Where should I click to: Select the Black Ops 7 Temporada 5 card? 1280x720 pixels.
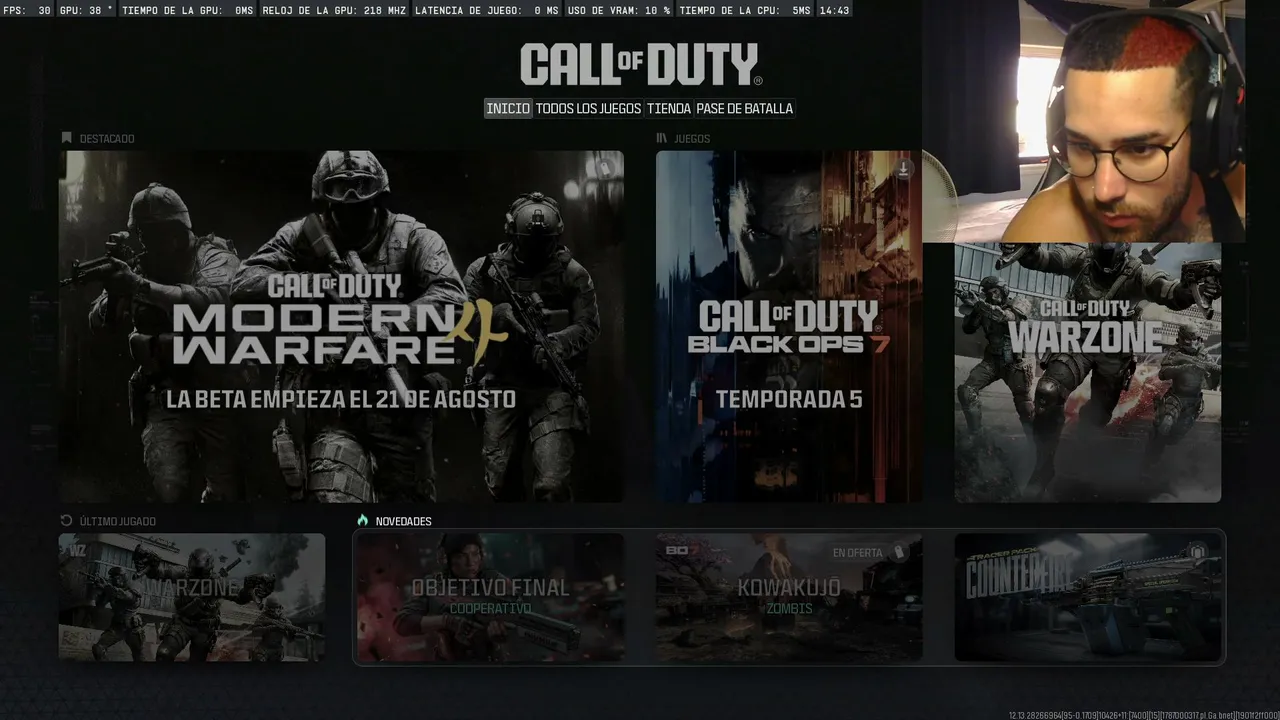click(x=789, y=326)
